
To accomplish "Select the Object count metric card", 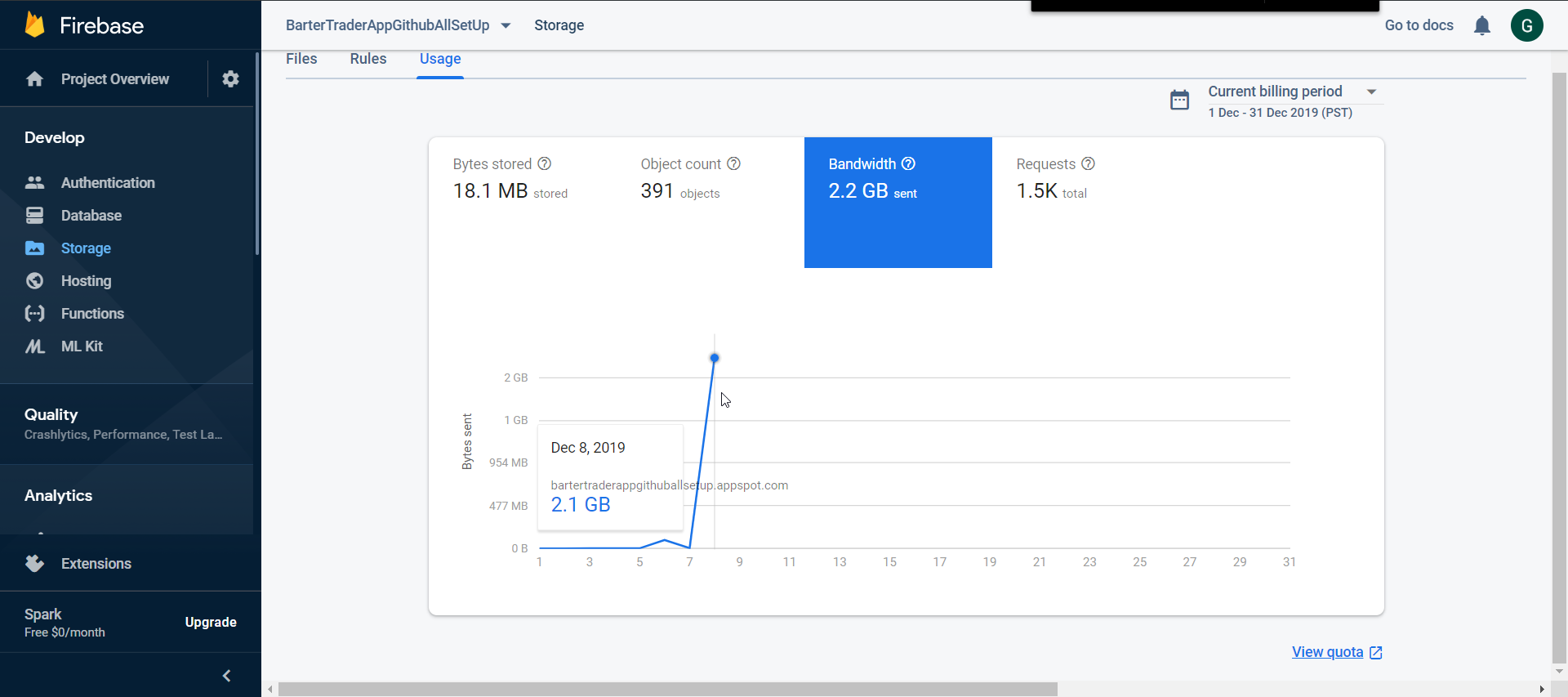I will [x=710, y=203].
